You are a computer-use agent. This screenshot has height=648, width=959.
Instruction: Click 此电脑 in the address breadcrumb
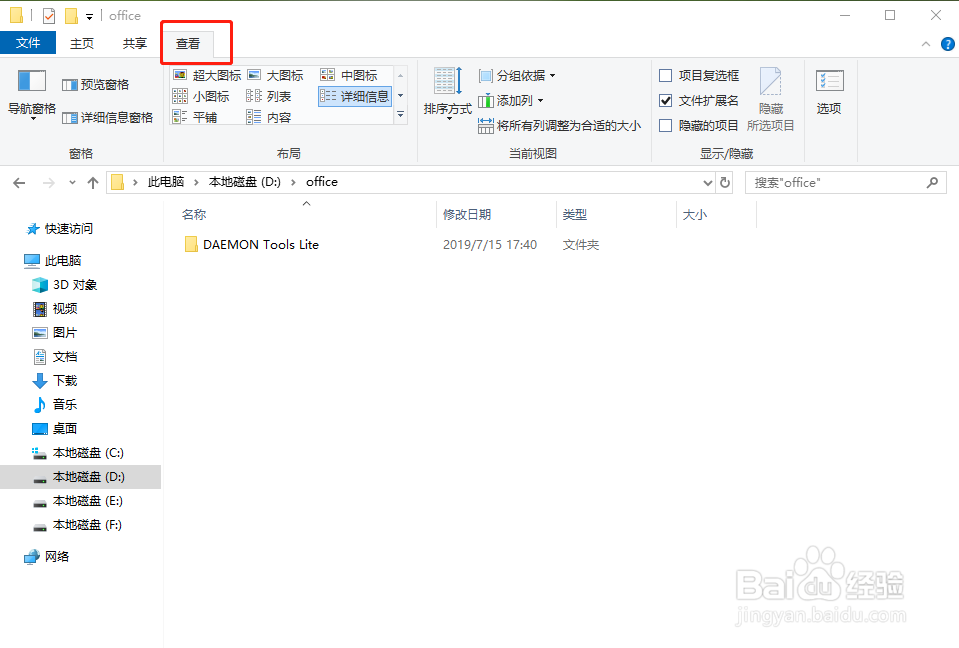coord(166,182)
